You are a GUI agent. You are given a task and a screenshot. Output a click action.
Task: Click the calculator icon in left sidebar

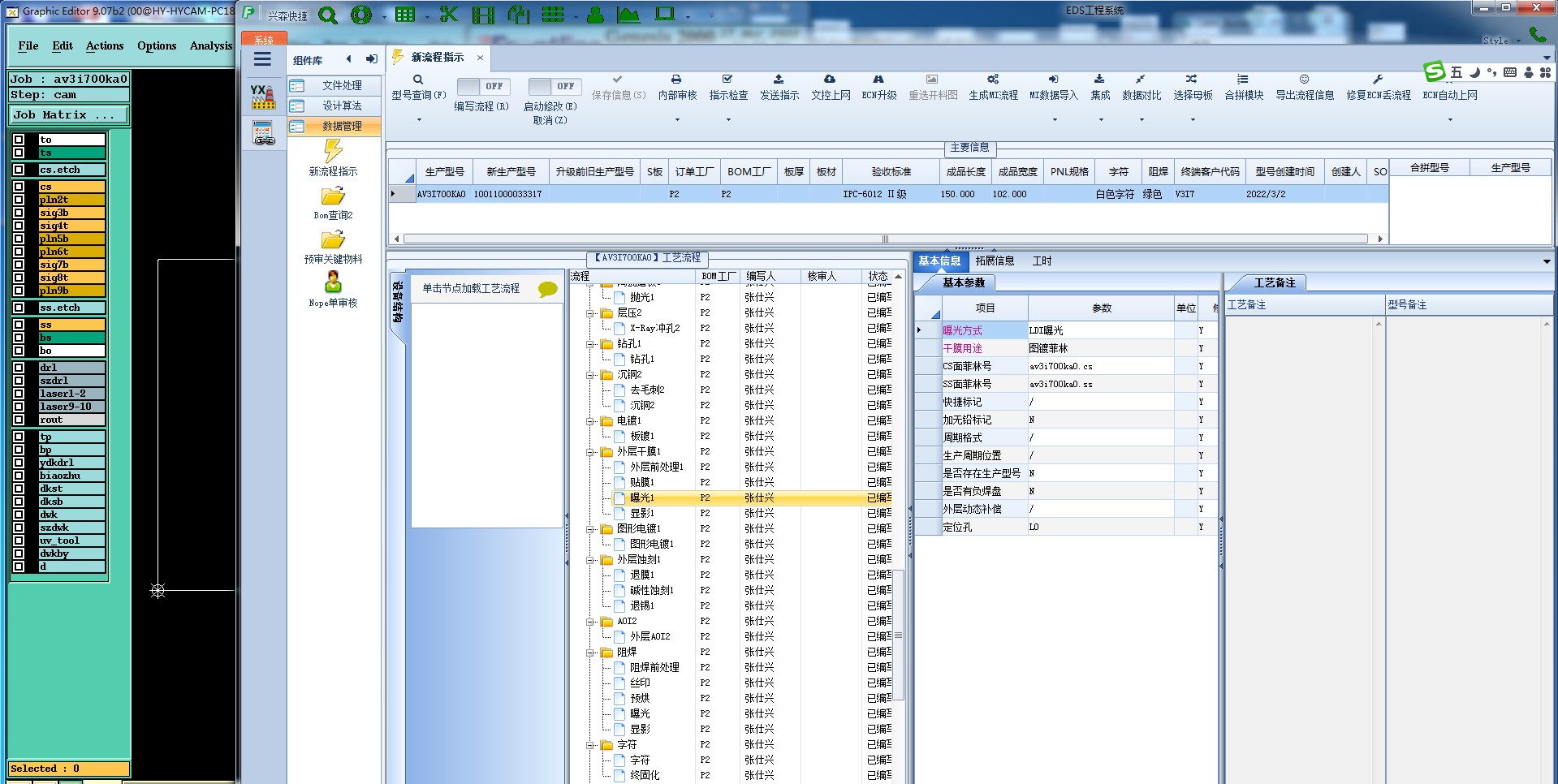point(264,133)
